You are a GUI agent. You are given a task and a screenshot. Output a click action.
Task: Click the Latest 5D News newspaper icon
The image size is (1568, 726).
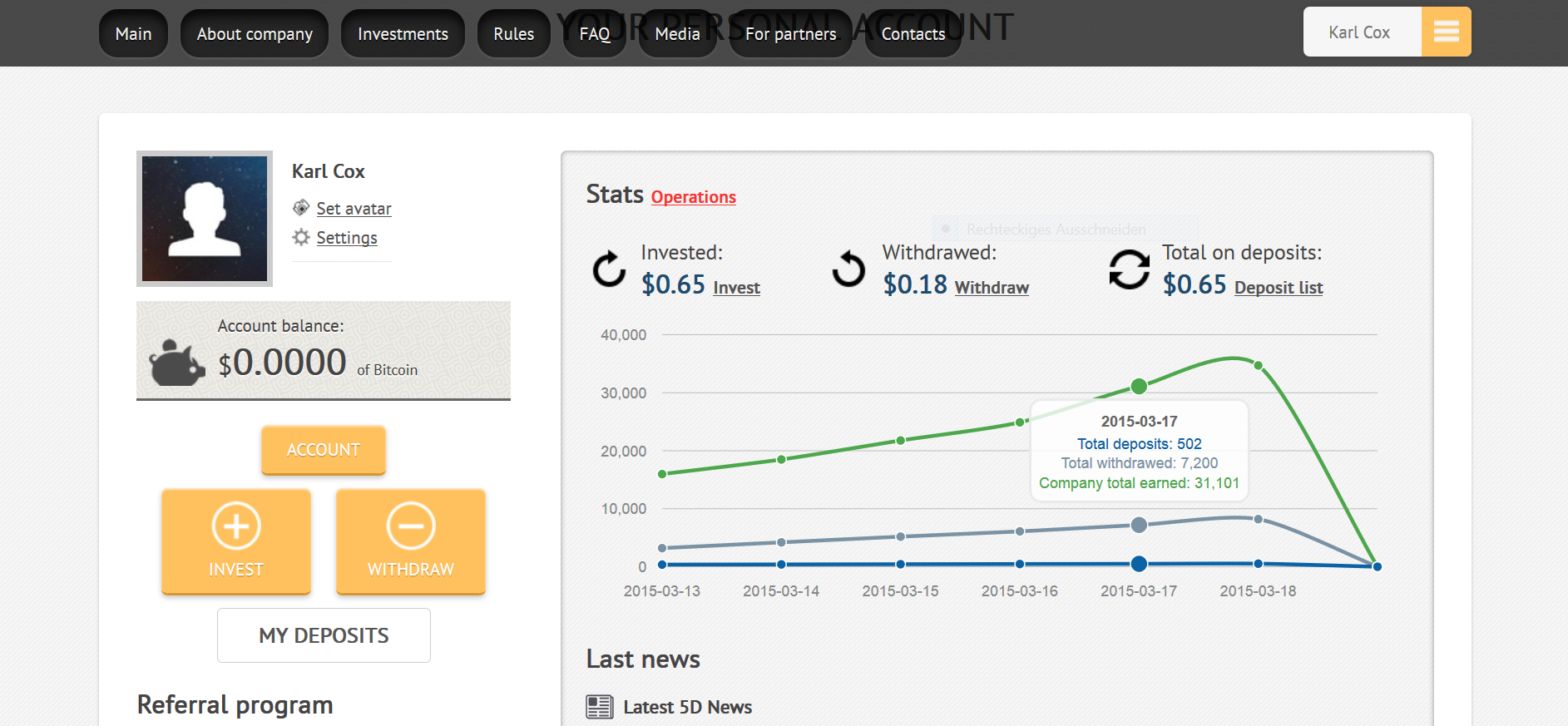click(600, 707)
